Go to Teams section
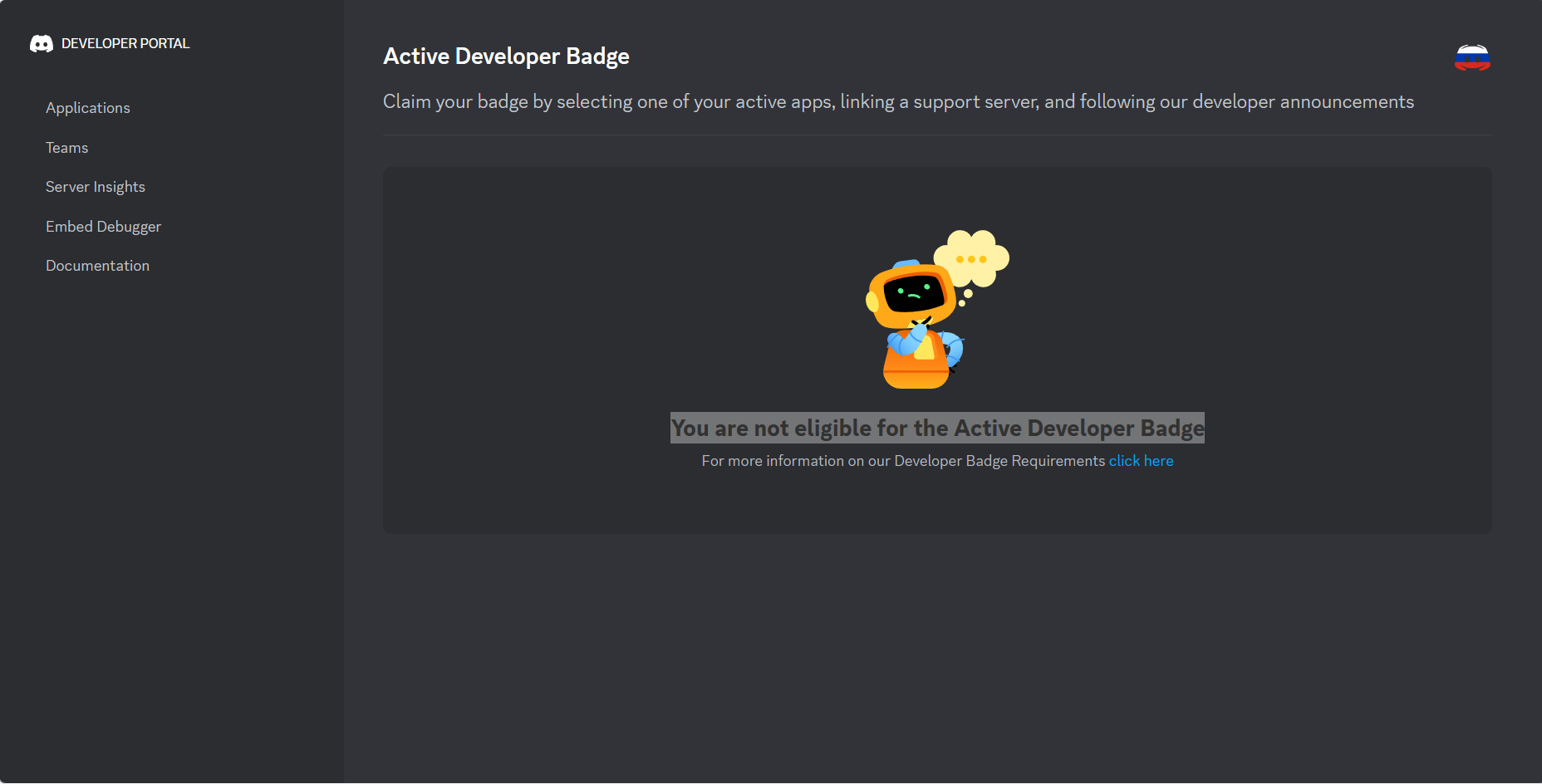 pos(67,148)
